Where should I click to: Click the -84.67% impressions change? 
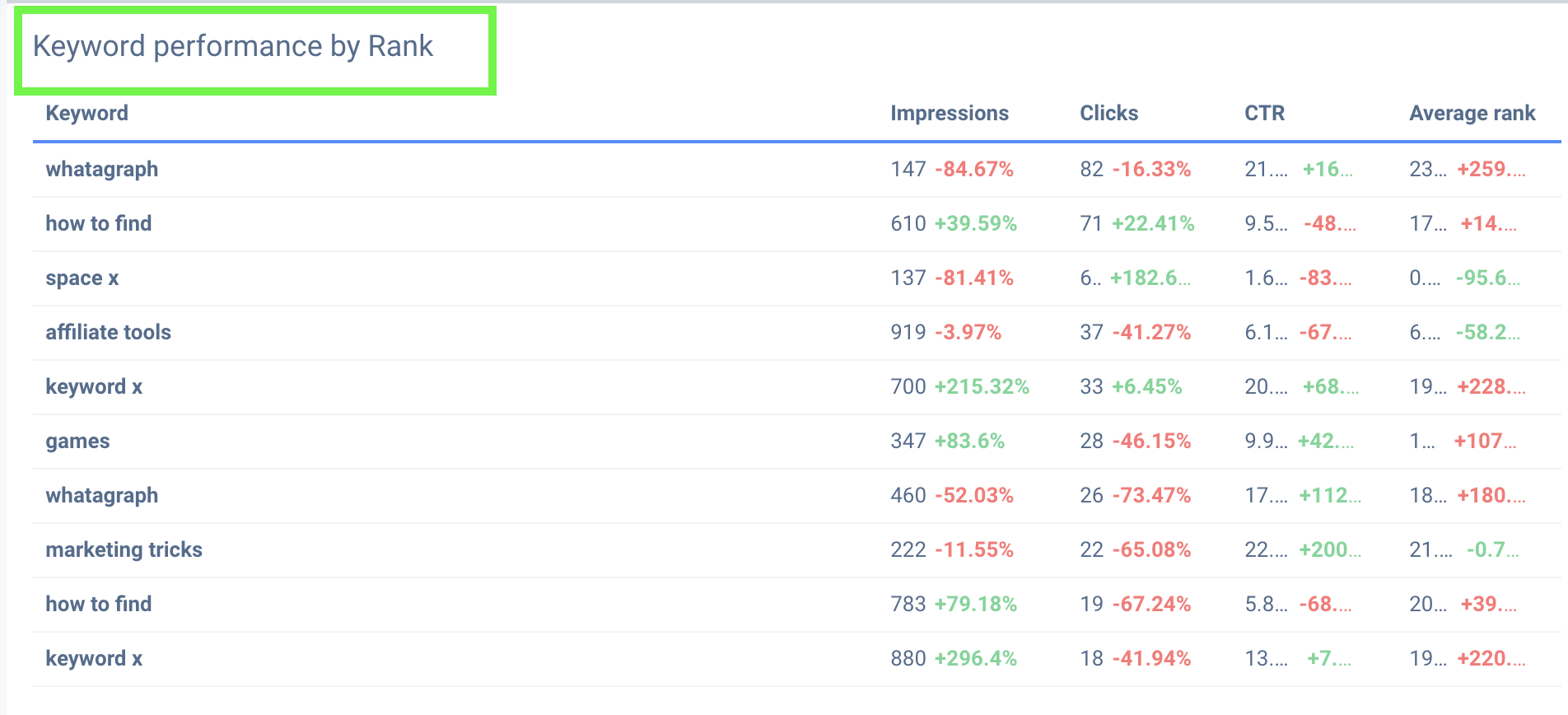coord(974,169)
